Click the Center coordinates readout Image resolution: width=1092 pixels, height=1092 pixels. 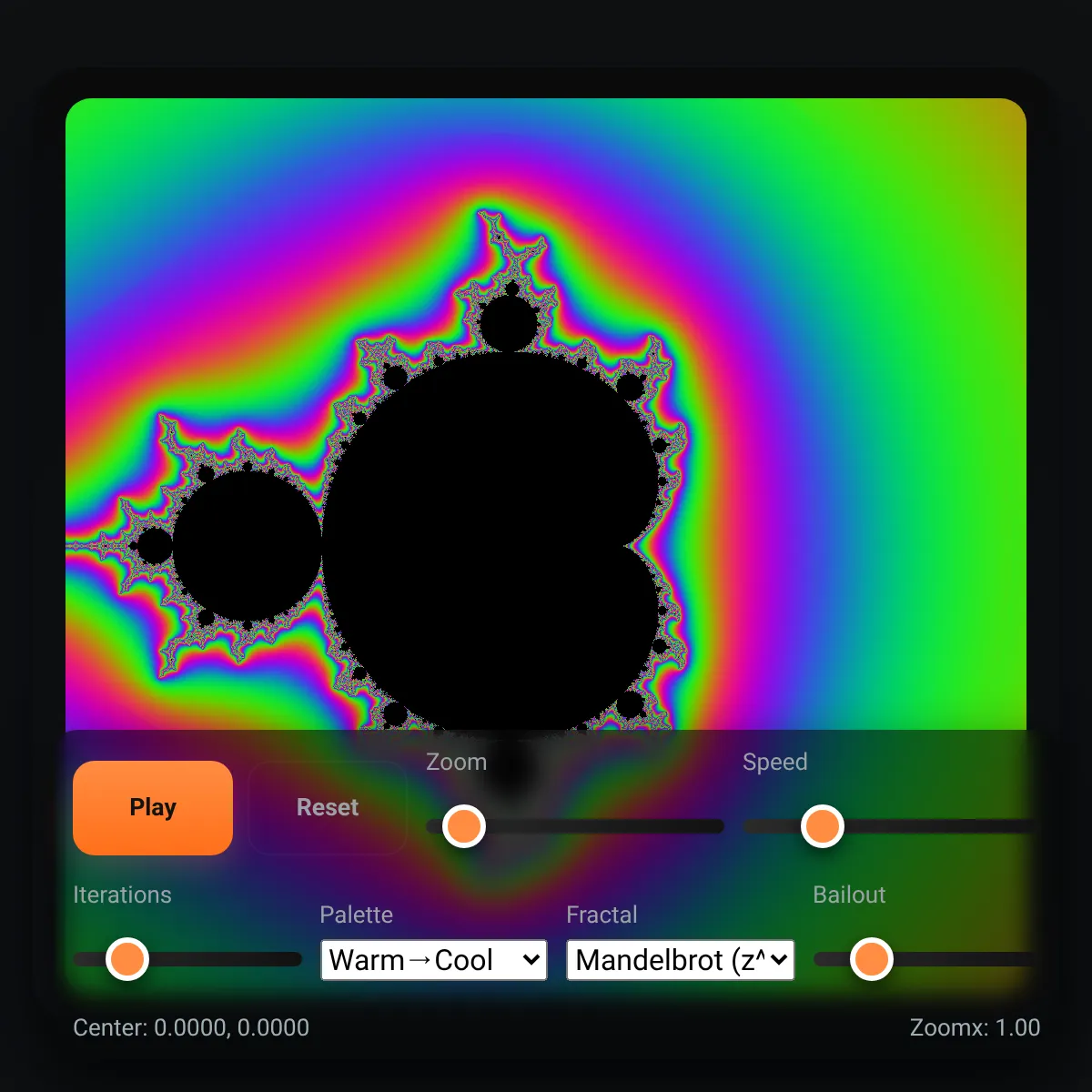(191, 1027)
